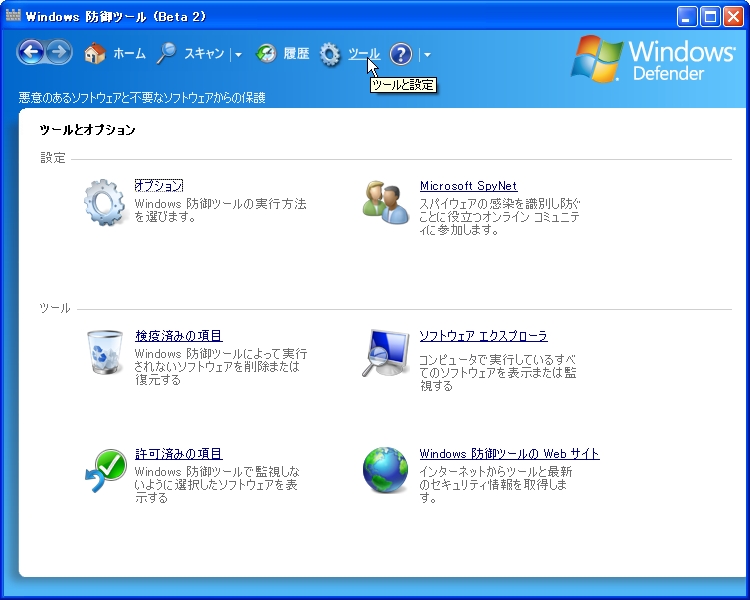Open Help via the question mark icon
This screenshot has width=750, height=600.
tap(401, 54)
